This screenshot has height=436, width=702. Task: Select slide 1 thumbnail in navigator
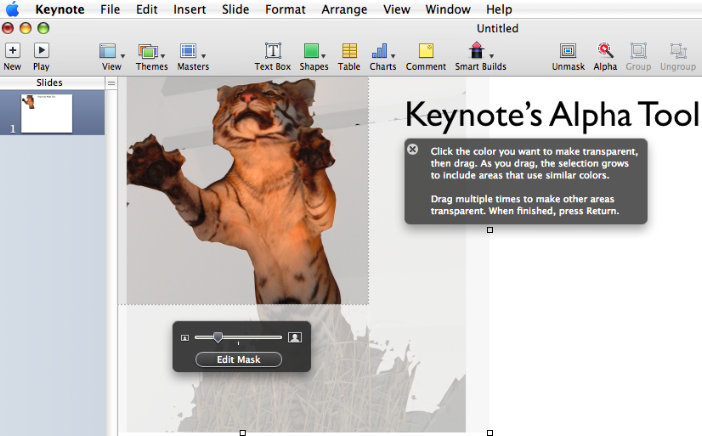click(47, 113)
